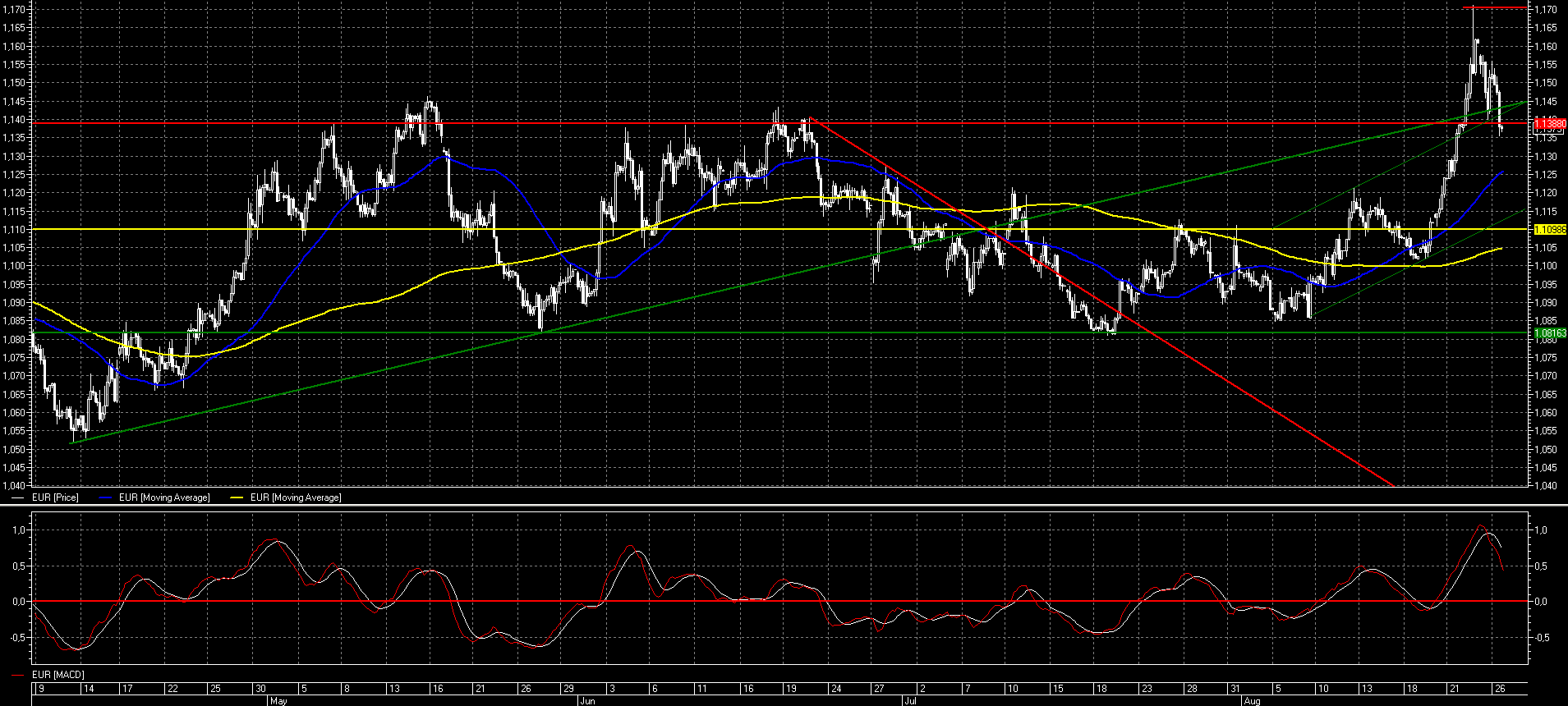Screen dimensions: 1568x706
Task: Click the Jun label on time axis
Action: (x=586, y=701)
